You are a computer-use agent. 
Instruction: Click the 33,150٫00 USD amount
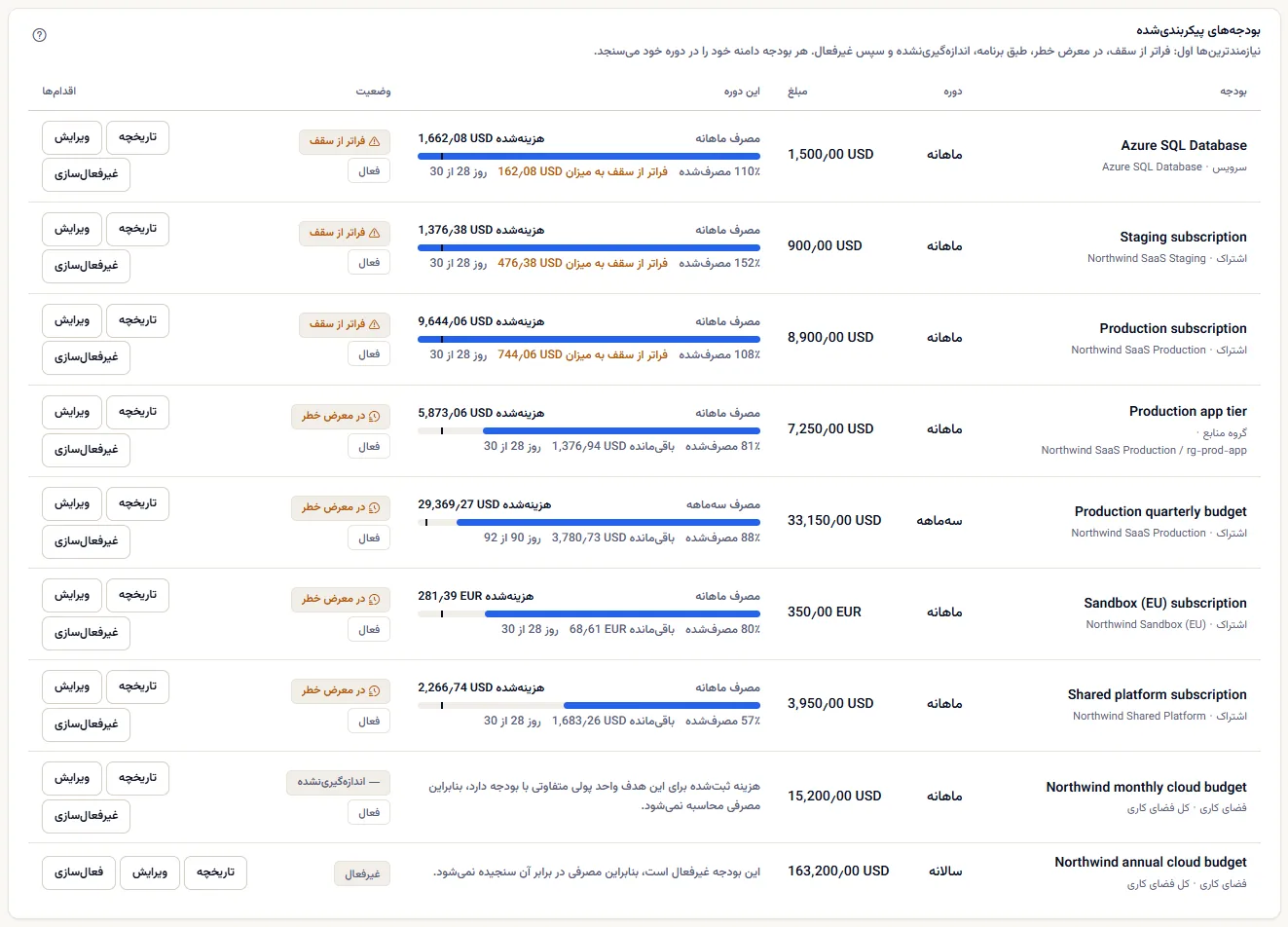tap(834, 520)
